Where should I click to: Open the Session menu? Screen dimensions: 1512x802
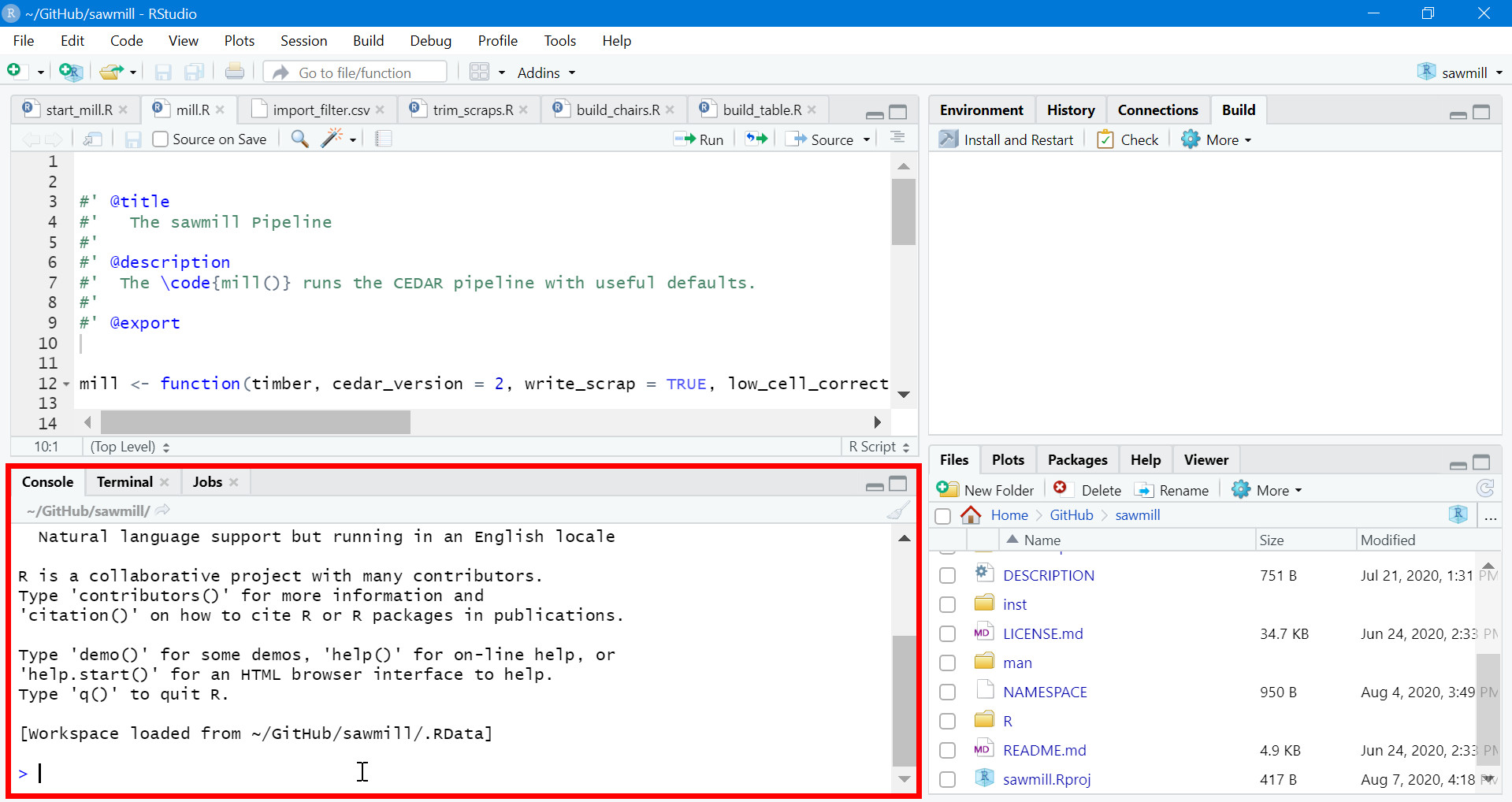coord(303,41)
